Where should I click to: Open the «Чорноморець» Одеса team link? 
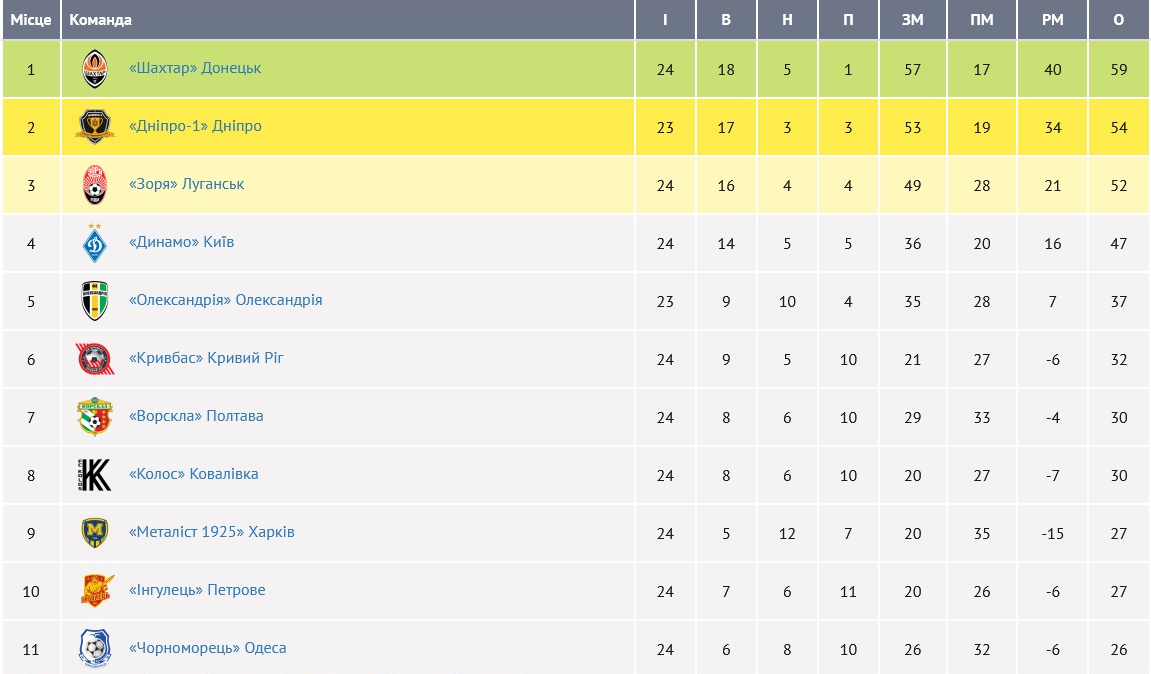coord(207,649)
